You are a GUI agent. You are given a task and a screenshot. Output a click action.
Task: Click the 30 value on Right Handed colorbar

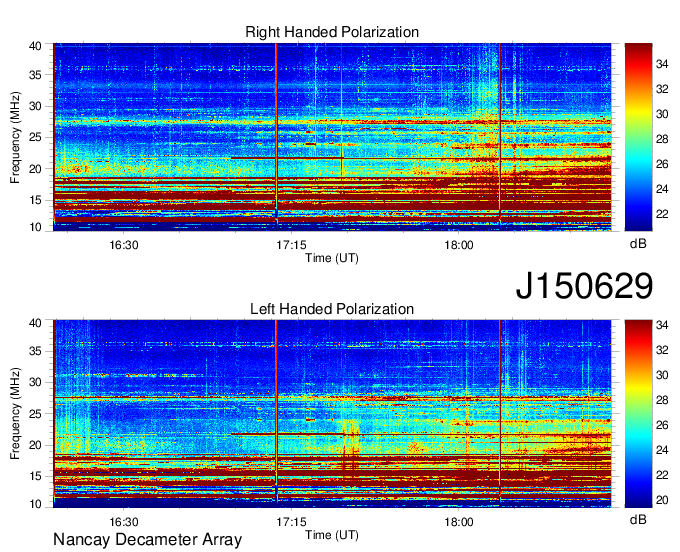(662, 114)
